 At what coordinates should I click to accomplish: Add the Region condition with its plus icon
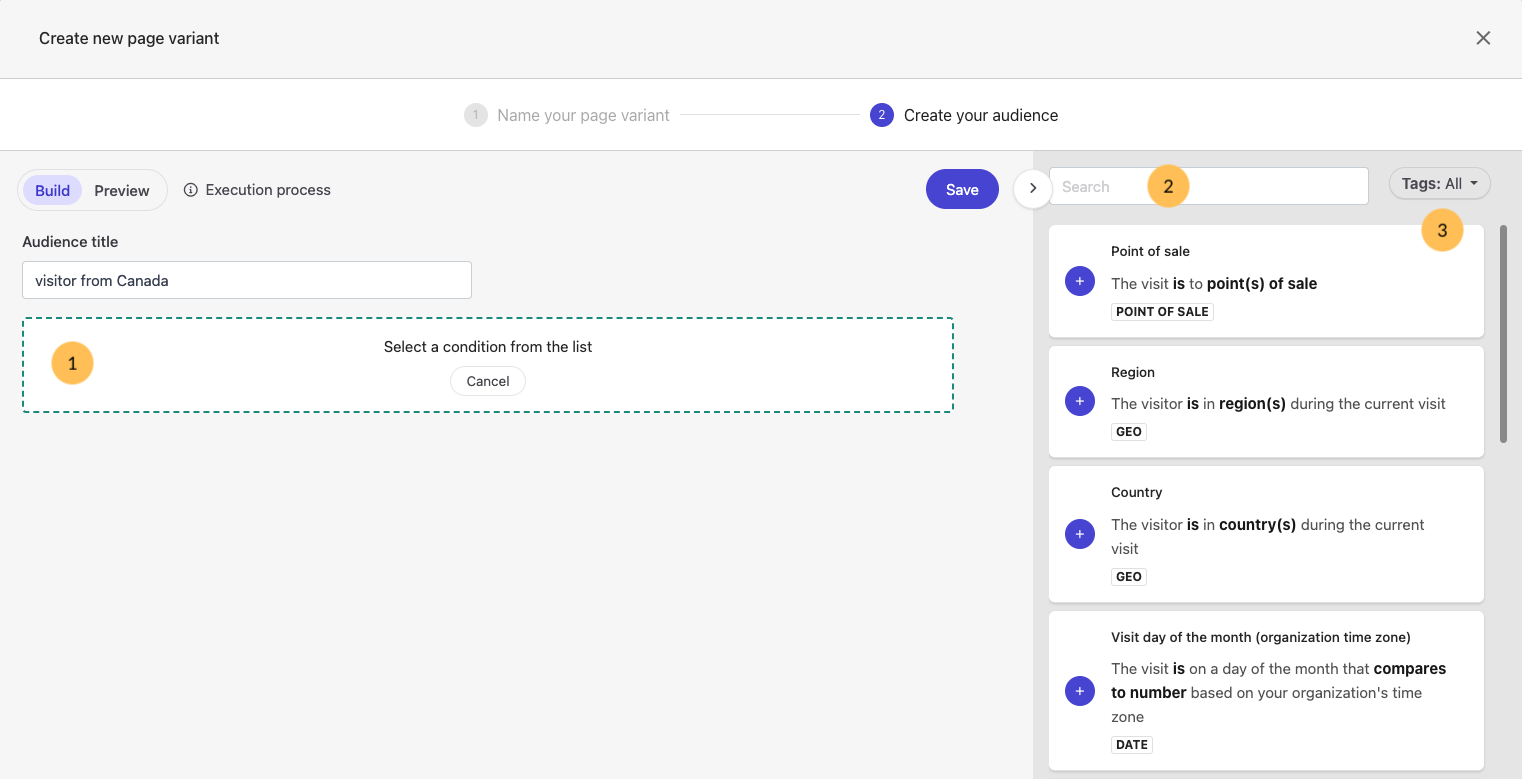(x=1079, y=401)
